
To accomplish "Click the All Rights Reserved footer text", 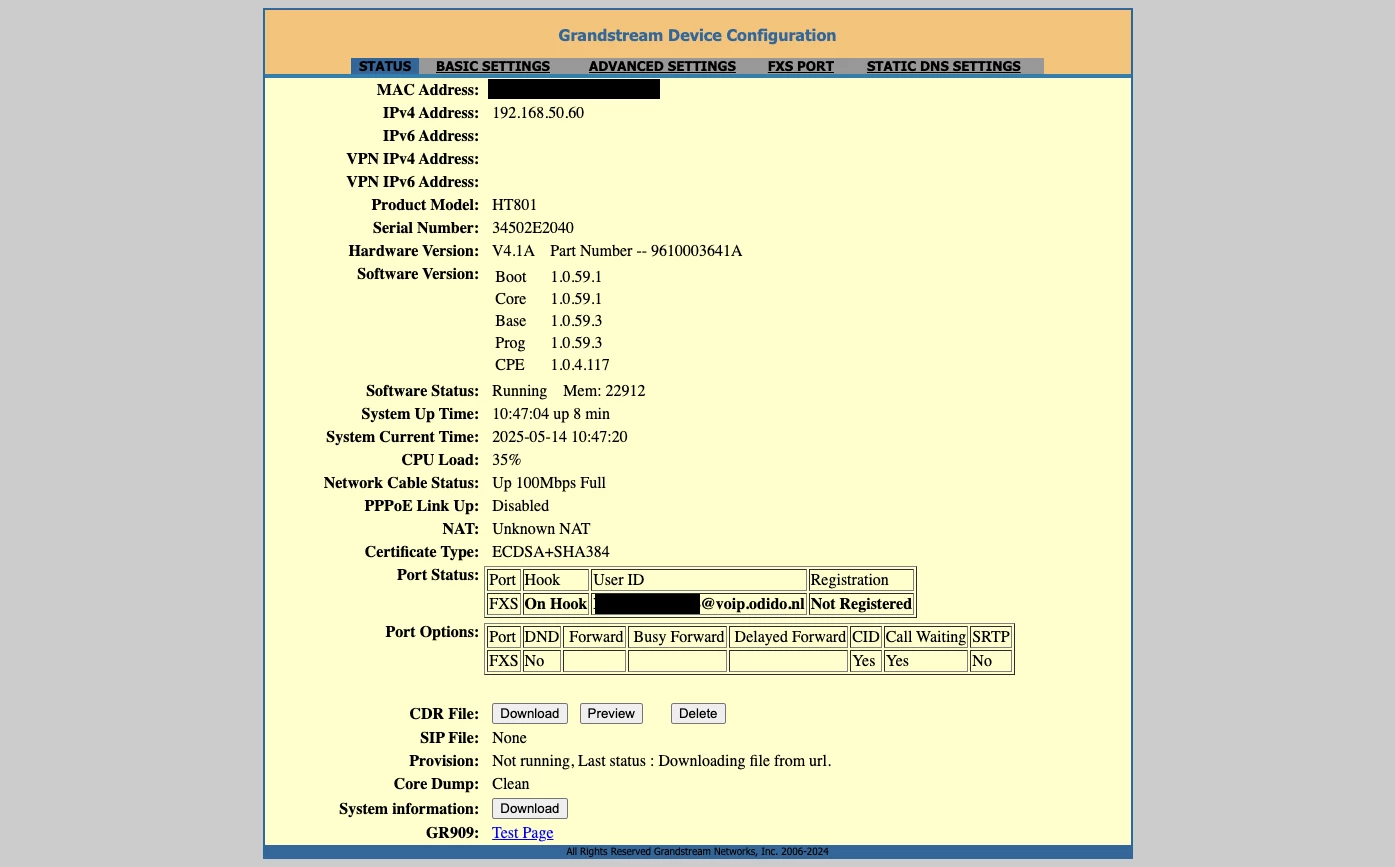I will click(x=697, y=852).
